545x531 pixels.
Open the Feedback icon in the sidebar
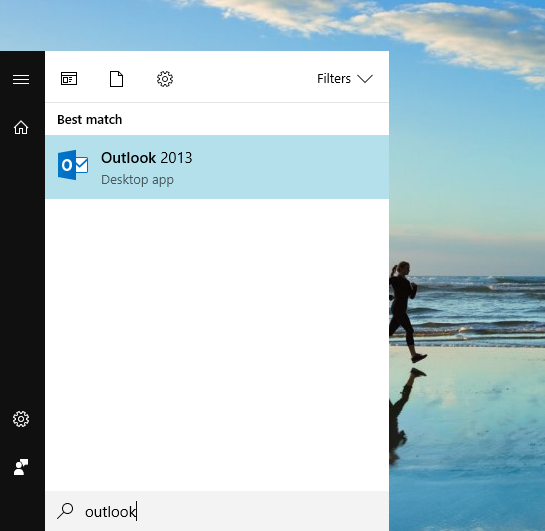coord(21,467)
